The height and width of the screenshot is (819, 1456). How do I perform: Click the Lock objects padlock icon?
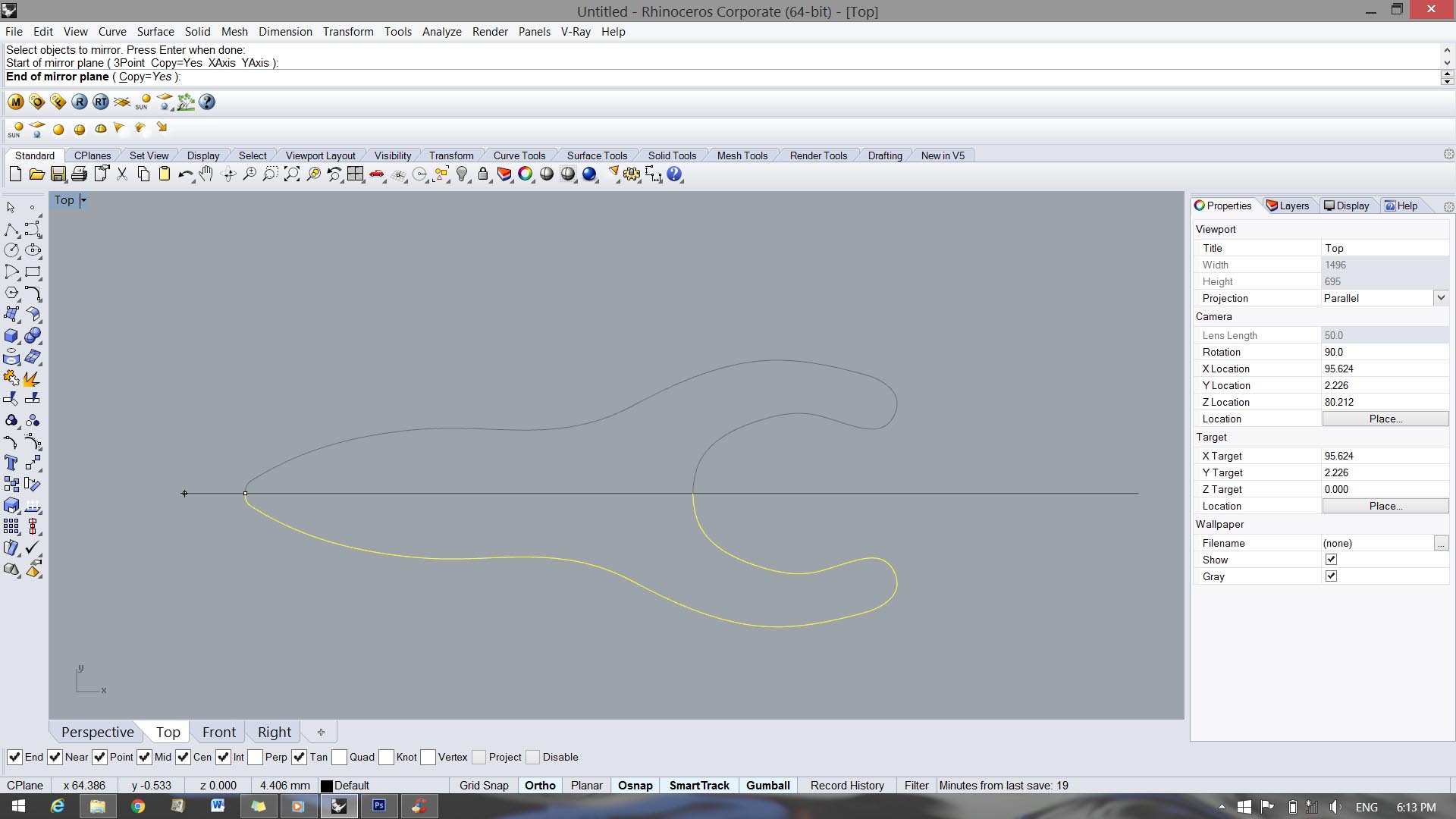(483, 174)
